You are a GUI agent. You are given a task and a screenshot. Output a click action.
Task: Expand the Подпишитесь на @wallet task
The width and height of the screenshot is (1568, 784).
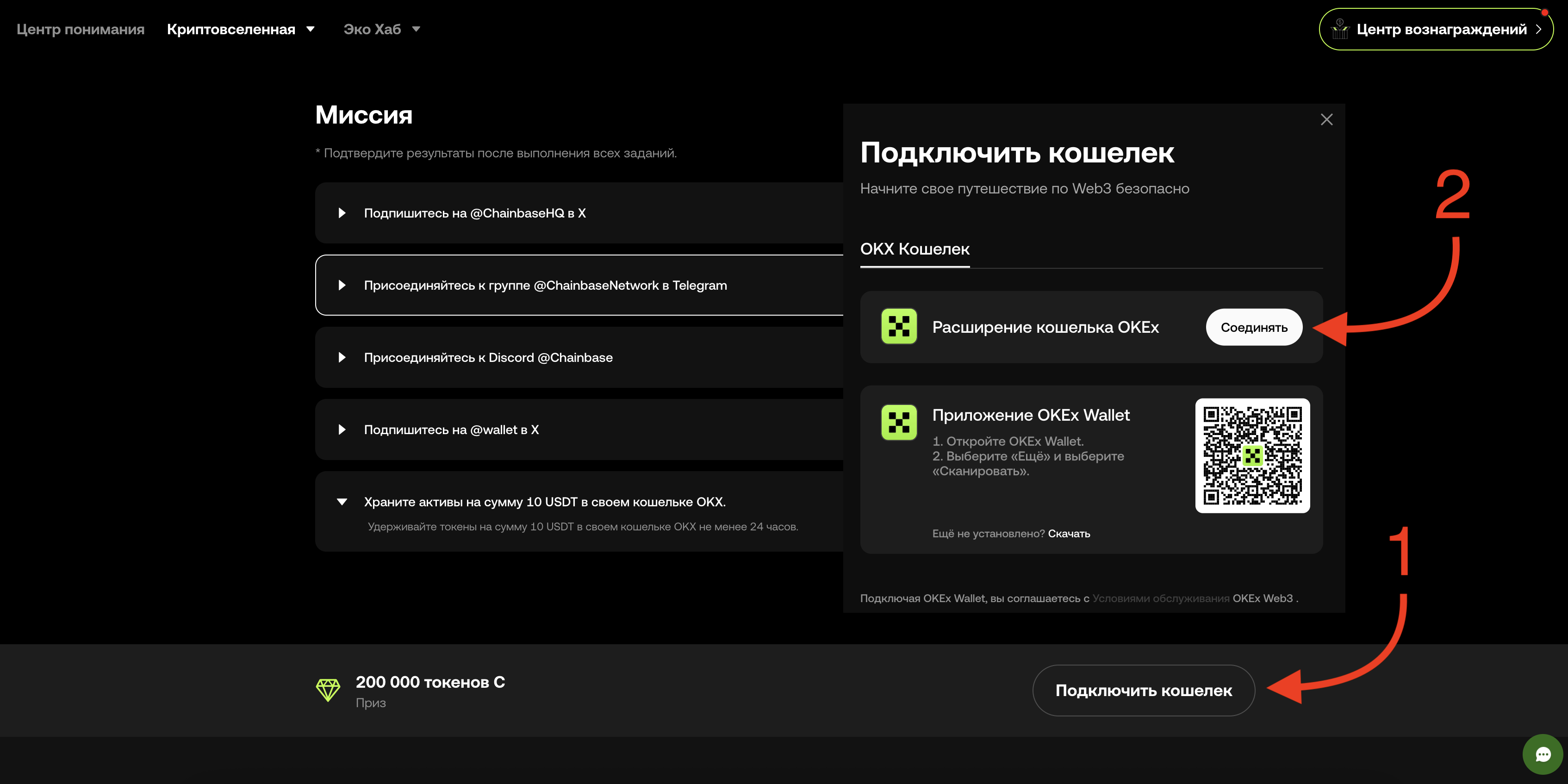[x=342, y=430]
